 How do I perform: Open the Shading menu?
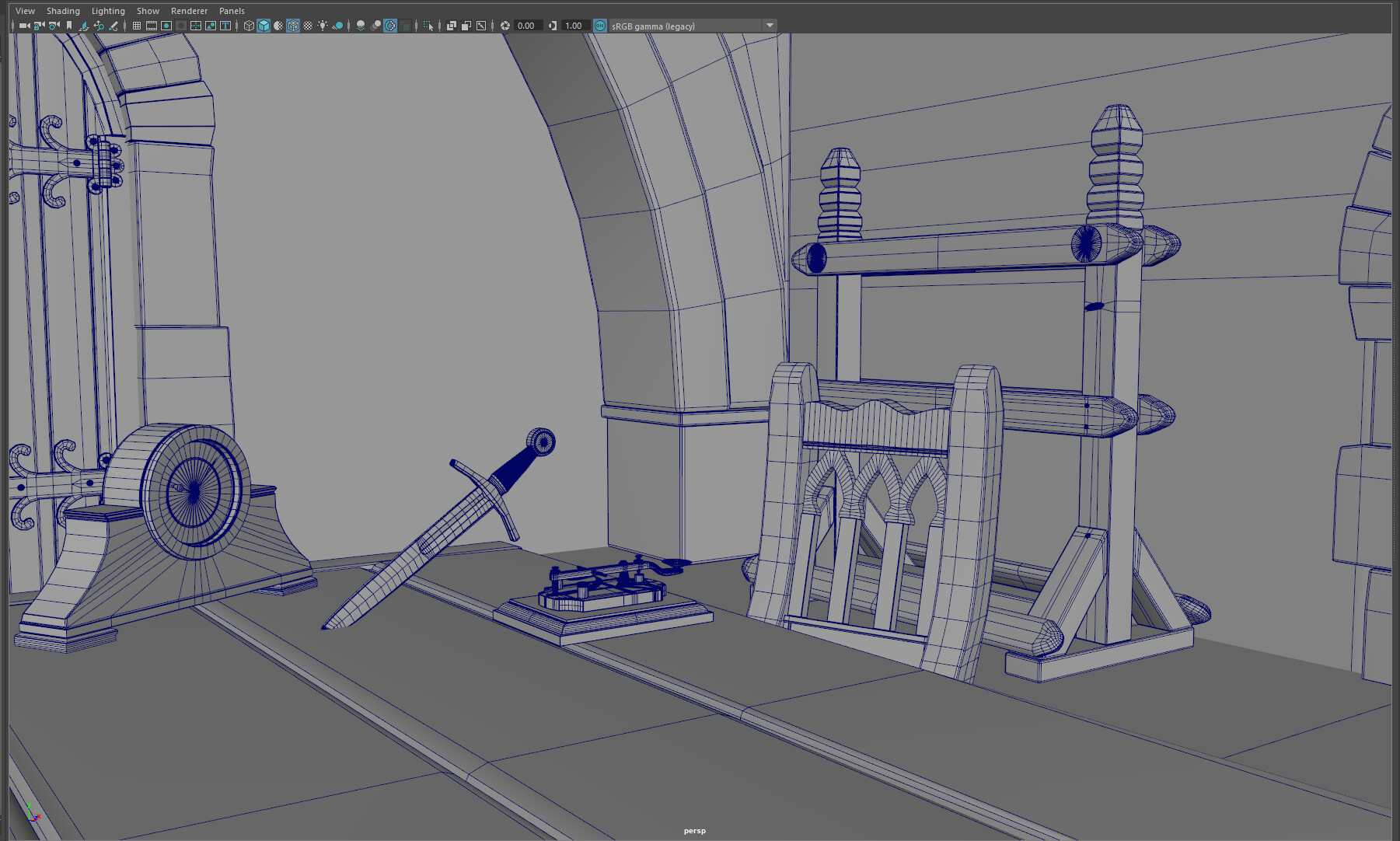click(x=63, y=10)
